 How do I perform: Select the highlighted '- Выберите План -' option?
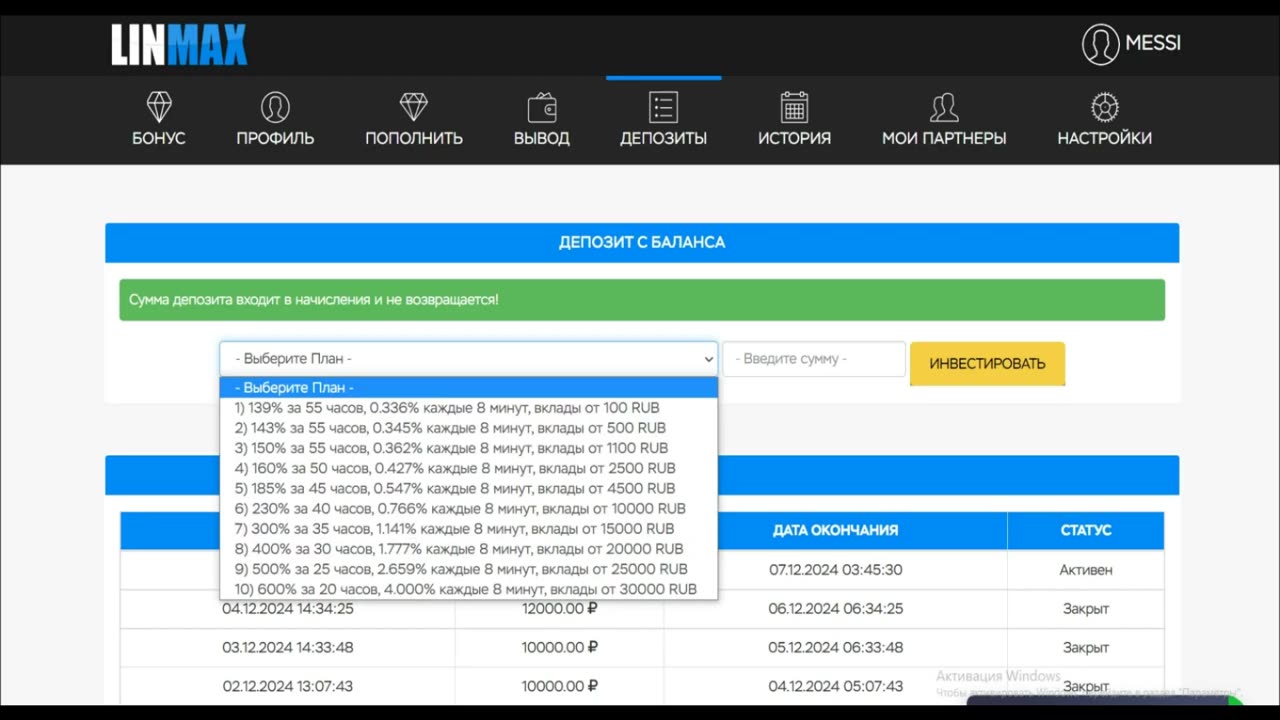(469, 388)
